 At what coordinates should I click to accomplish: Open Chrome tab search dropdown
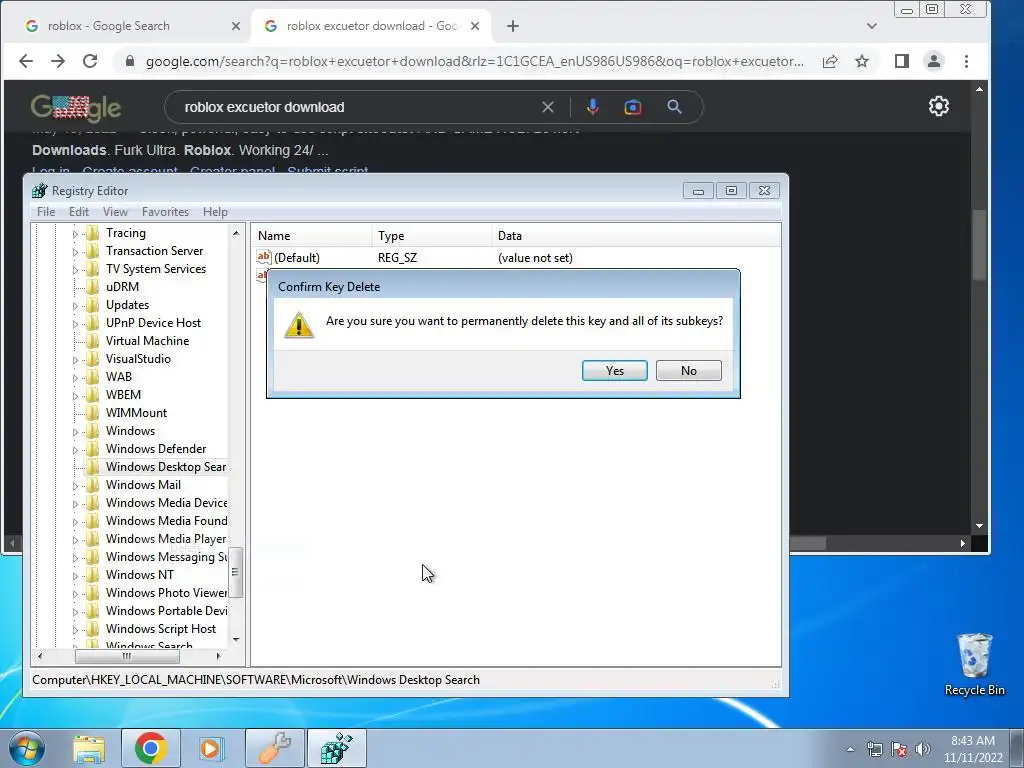click(872, 26)
